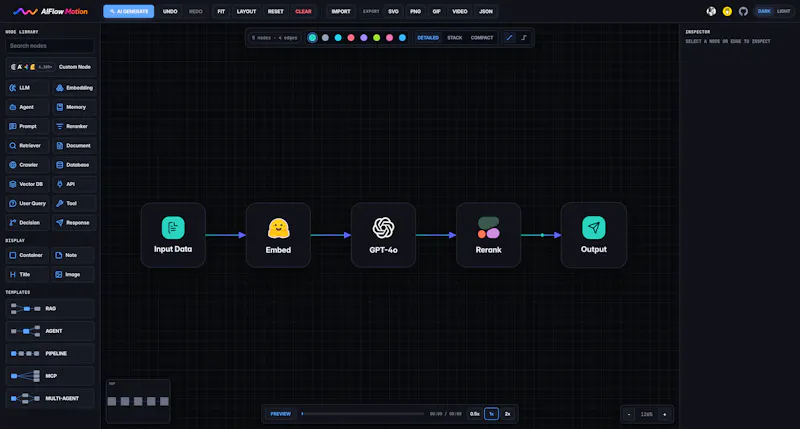Click the yellow circular icon in the header
Screen dimensions: 800x429
tap(727, 11)
